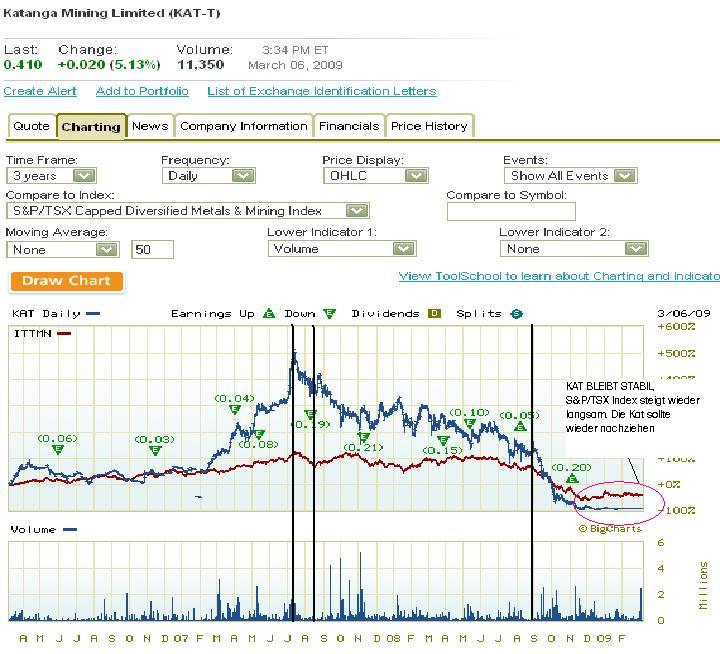Click the earnings marker under (0.04)
This screenshot has width=720, height=654.
(x=235, y=410)
